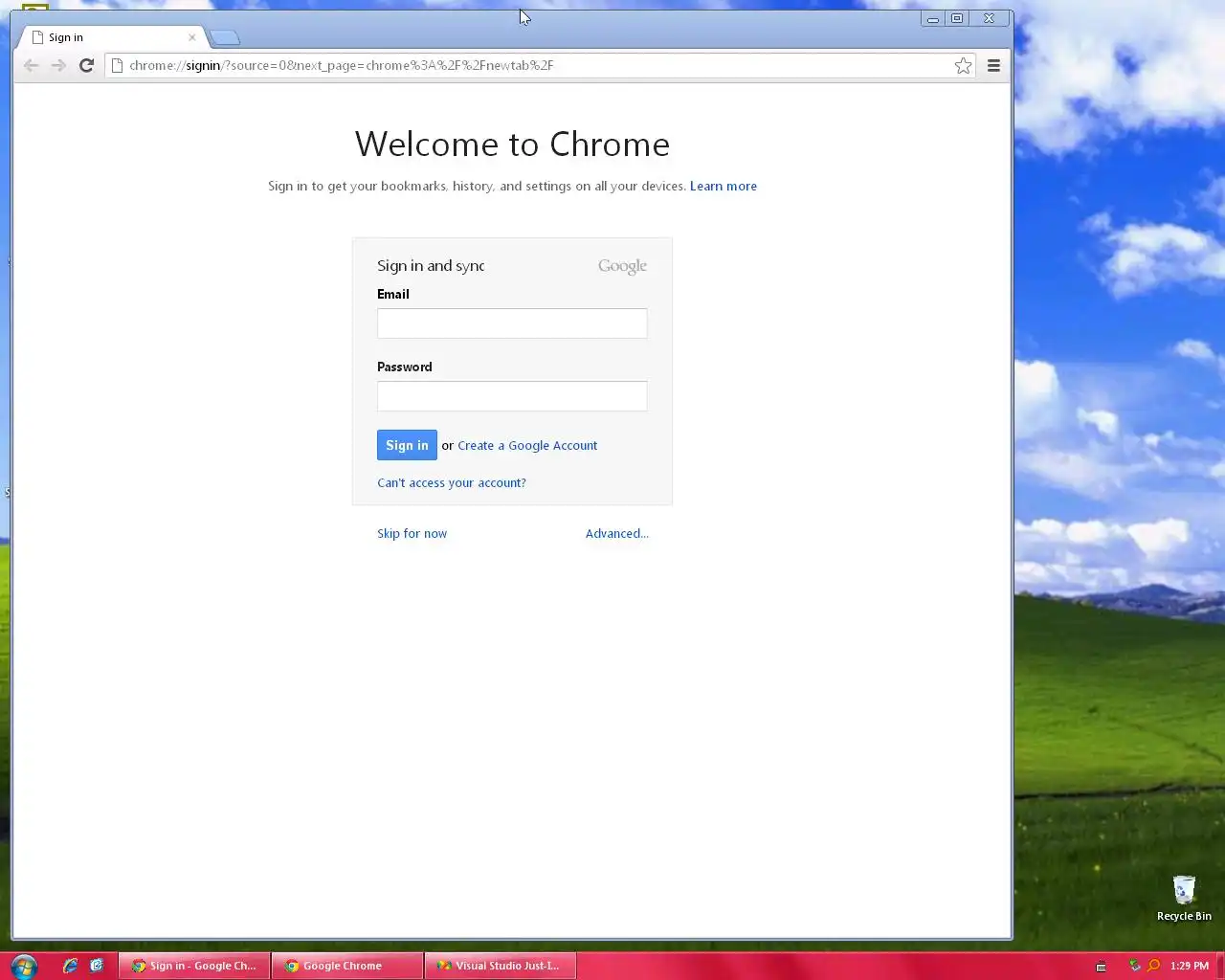
Task: Click the Password input field
Action: 512,396
